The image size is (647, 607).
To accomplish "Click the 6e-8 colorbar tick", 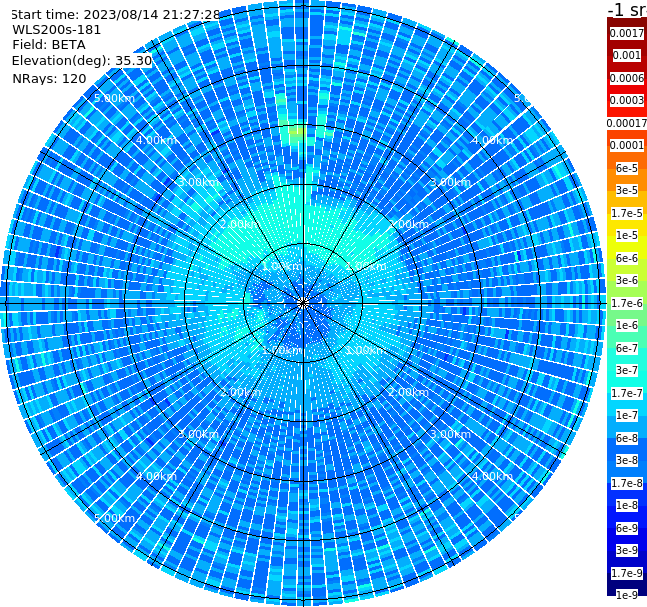I will pos(626,438).
